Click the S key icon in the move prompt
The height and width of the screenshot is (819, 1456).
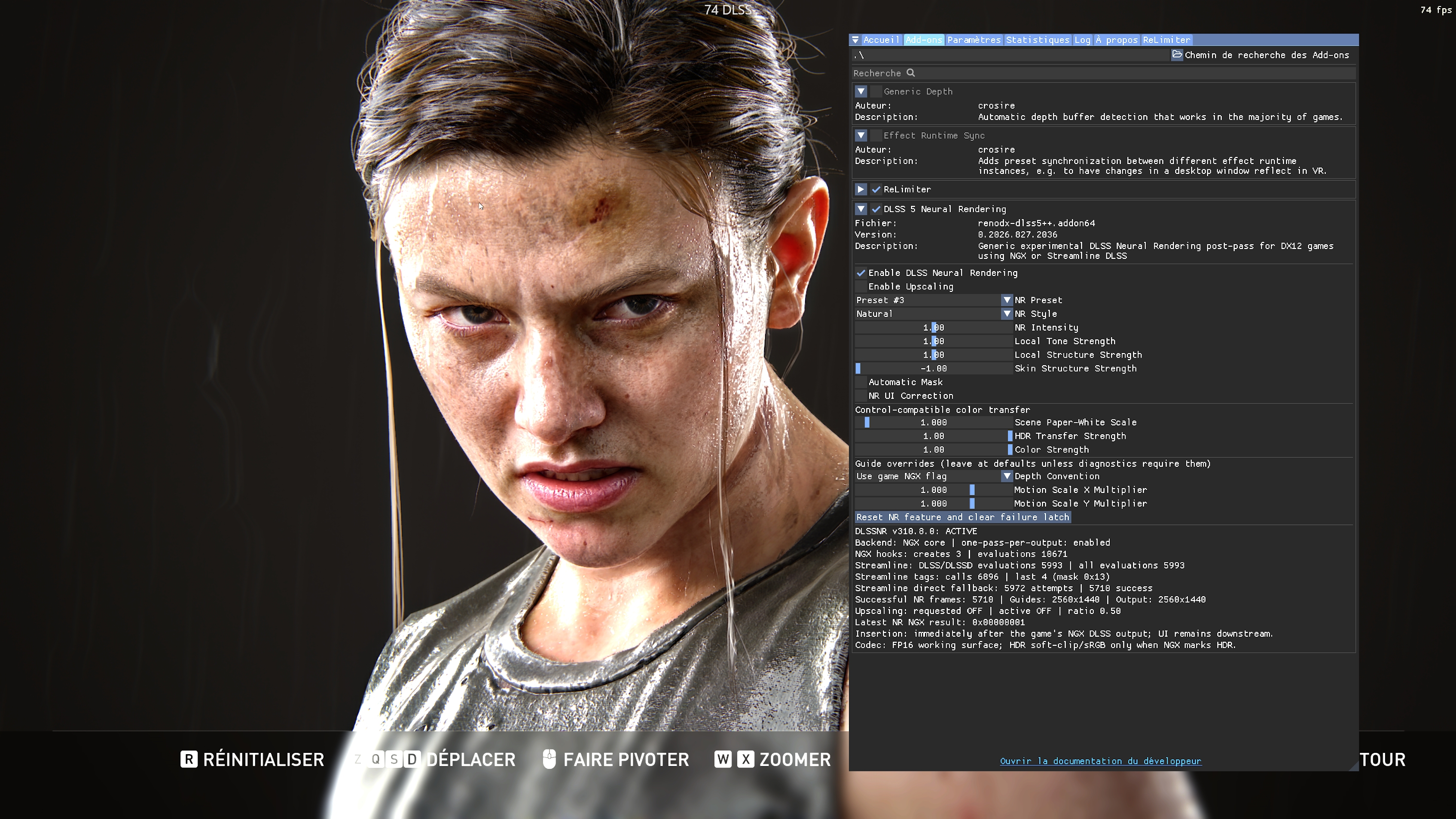click(x=394, y=759)
